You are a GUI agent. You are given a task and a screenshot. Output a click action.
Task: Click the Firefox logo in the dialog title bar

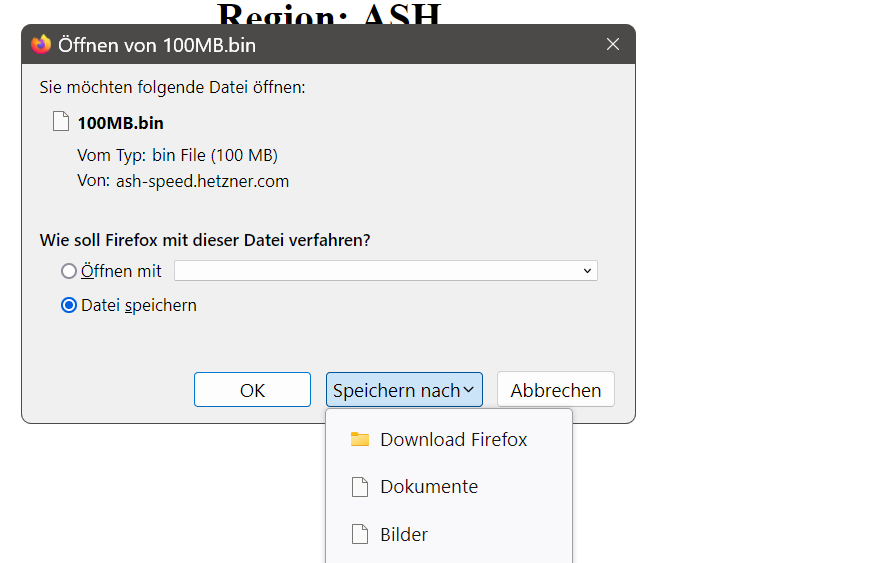coord(41,44)
